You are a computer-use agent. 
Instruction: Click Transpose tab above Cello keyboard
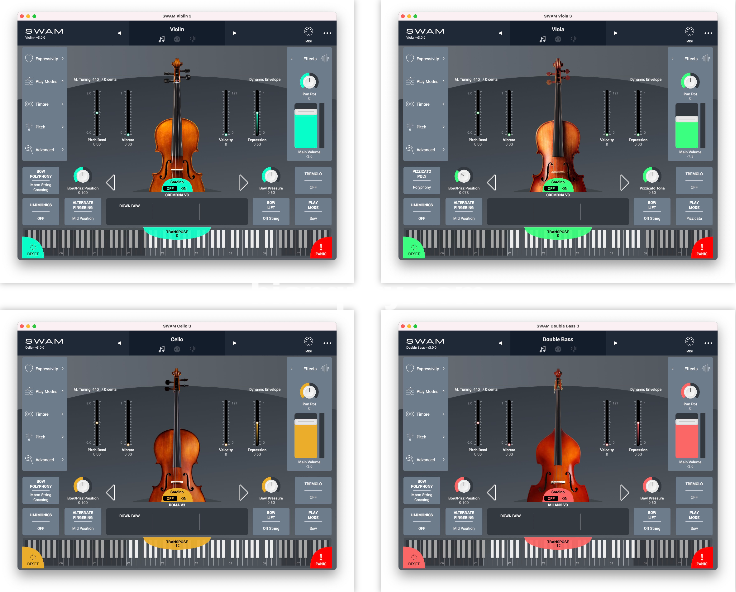pyautogui.click(x=177, y=543)
